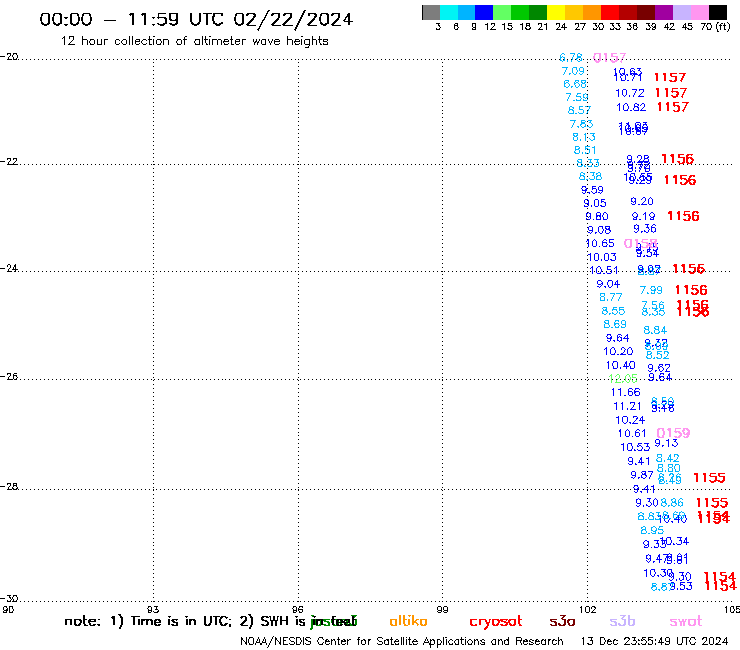Click the "6.78" wave height near latitude -20
The width and height of the screenshot is (740, 650).
click(571, 58)
